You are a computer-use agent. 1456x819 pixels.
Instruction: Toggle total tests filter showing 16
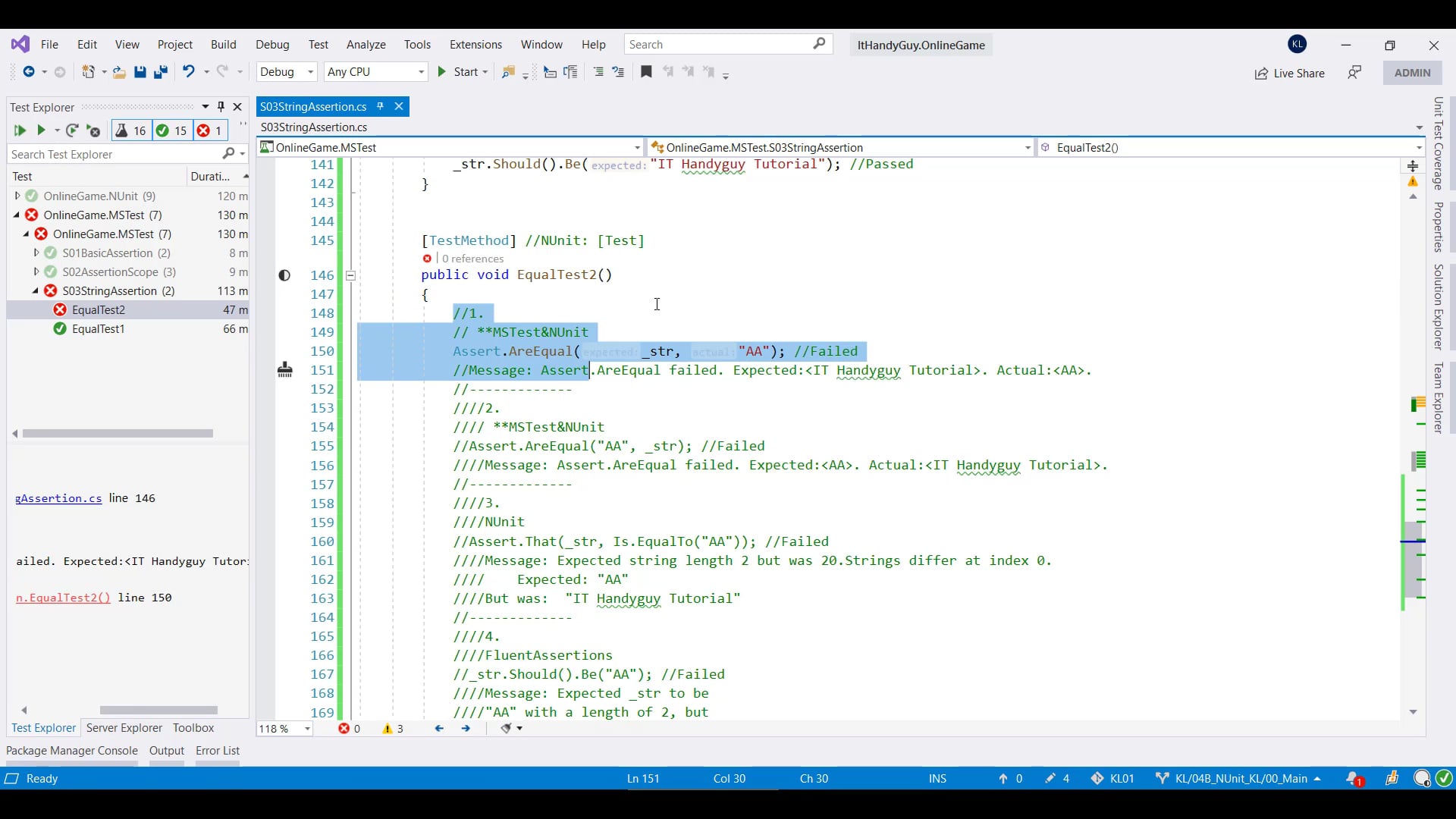pyautogui.click(x=130, y=130)
